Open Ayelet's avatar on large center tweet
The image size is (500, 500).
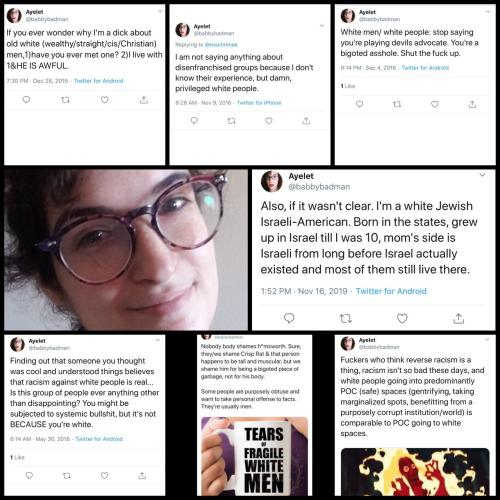[x=272, y=181]
